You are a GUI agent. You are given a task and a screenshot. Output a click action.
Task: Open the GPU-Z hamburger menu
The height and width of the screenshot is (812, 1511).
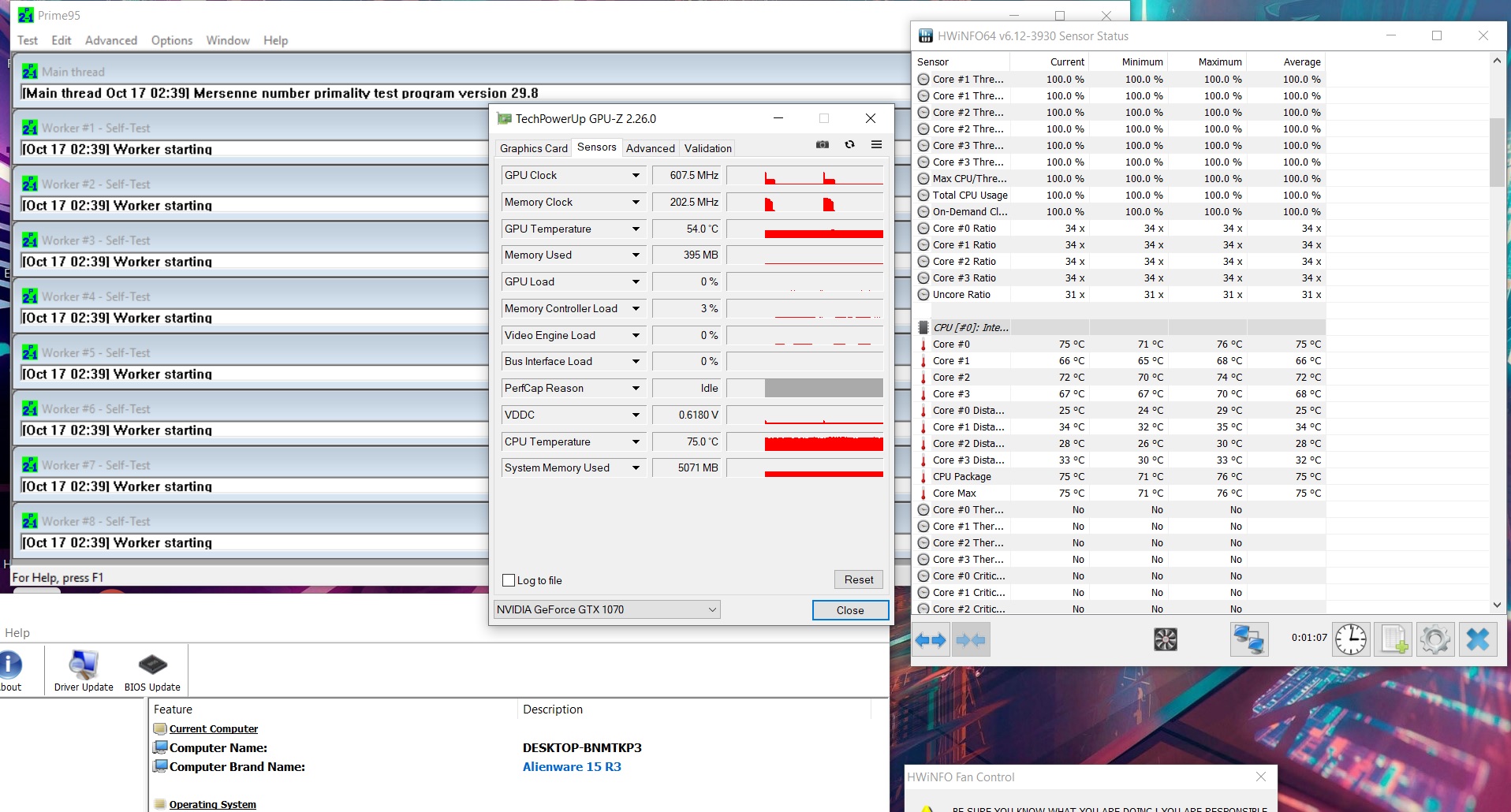point(876,144)
